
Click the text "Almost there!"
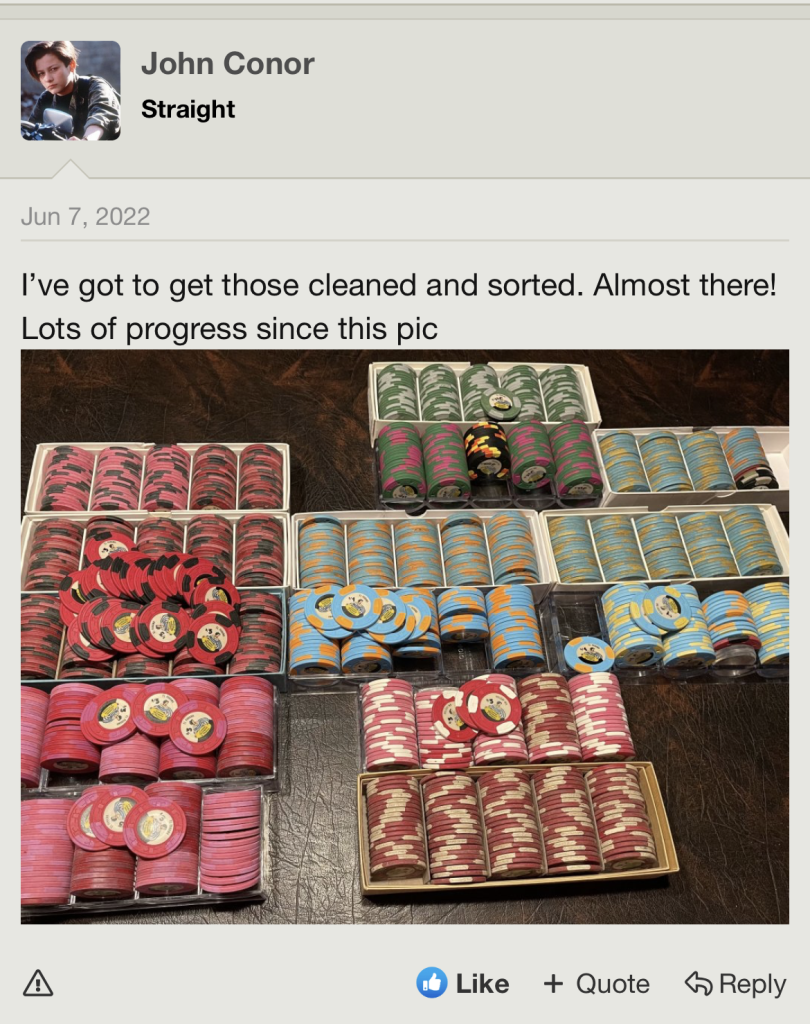coord(685,285)
